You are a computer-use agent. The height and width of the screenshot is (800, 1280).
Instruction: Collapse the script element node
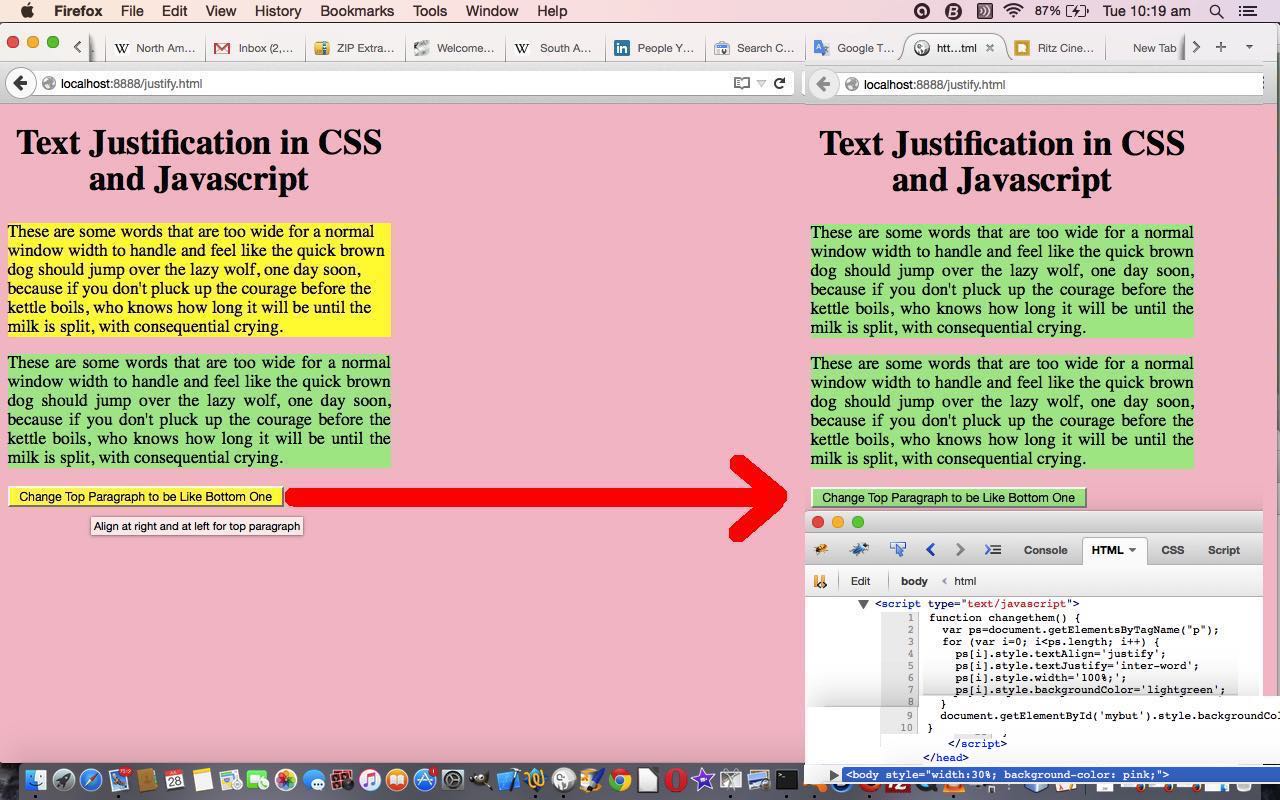pyautogui.click(x=863, y=604)
